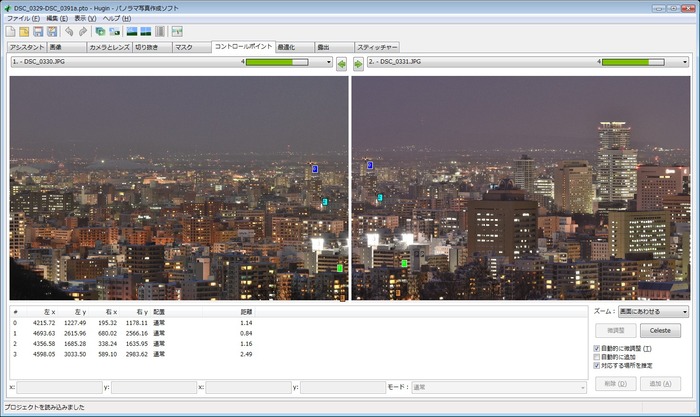This screenshot has width=700, height=417.
Task: Open the 表示 menu
Action: 85,18
